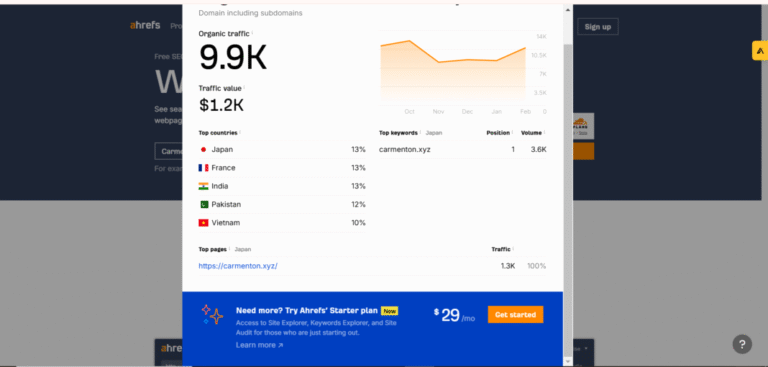Click the carmenton.xyz keyword row

pyautogui.click(x=462, y=149)
